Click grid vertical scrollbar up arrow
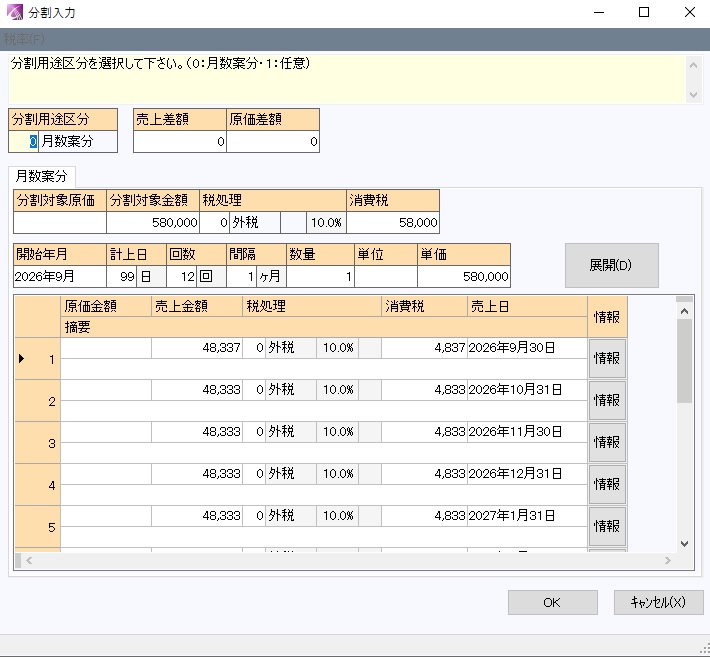Screen dimensions: 710x657 685,312
